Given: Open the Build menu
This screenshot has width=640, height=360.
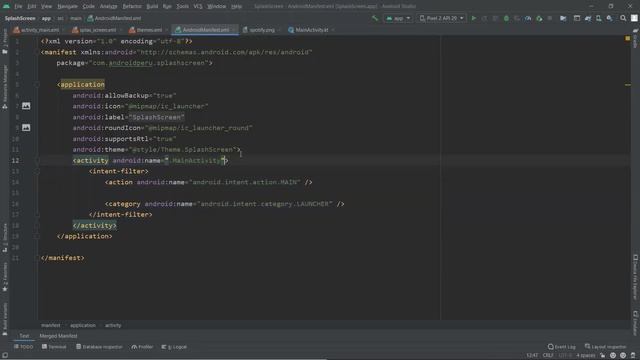Looking at the screenshot, I should pos(152,6).
